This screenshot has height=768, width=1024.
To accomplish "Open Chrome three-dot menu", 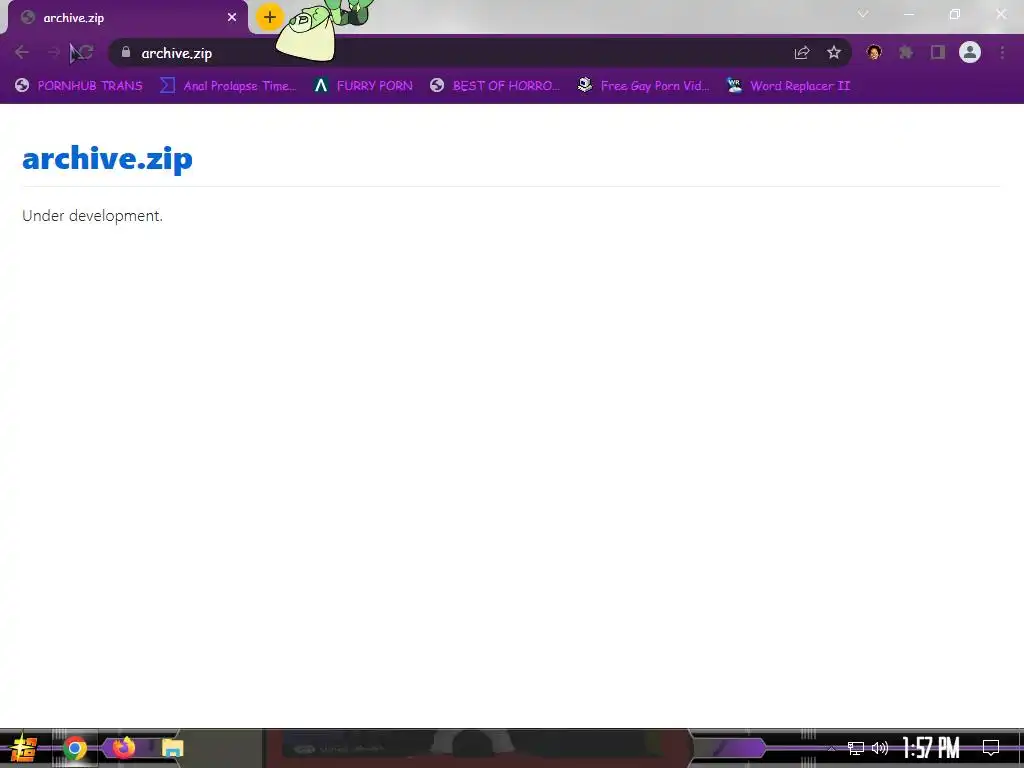I will 1002,52.
